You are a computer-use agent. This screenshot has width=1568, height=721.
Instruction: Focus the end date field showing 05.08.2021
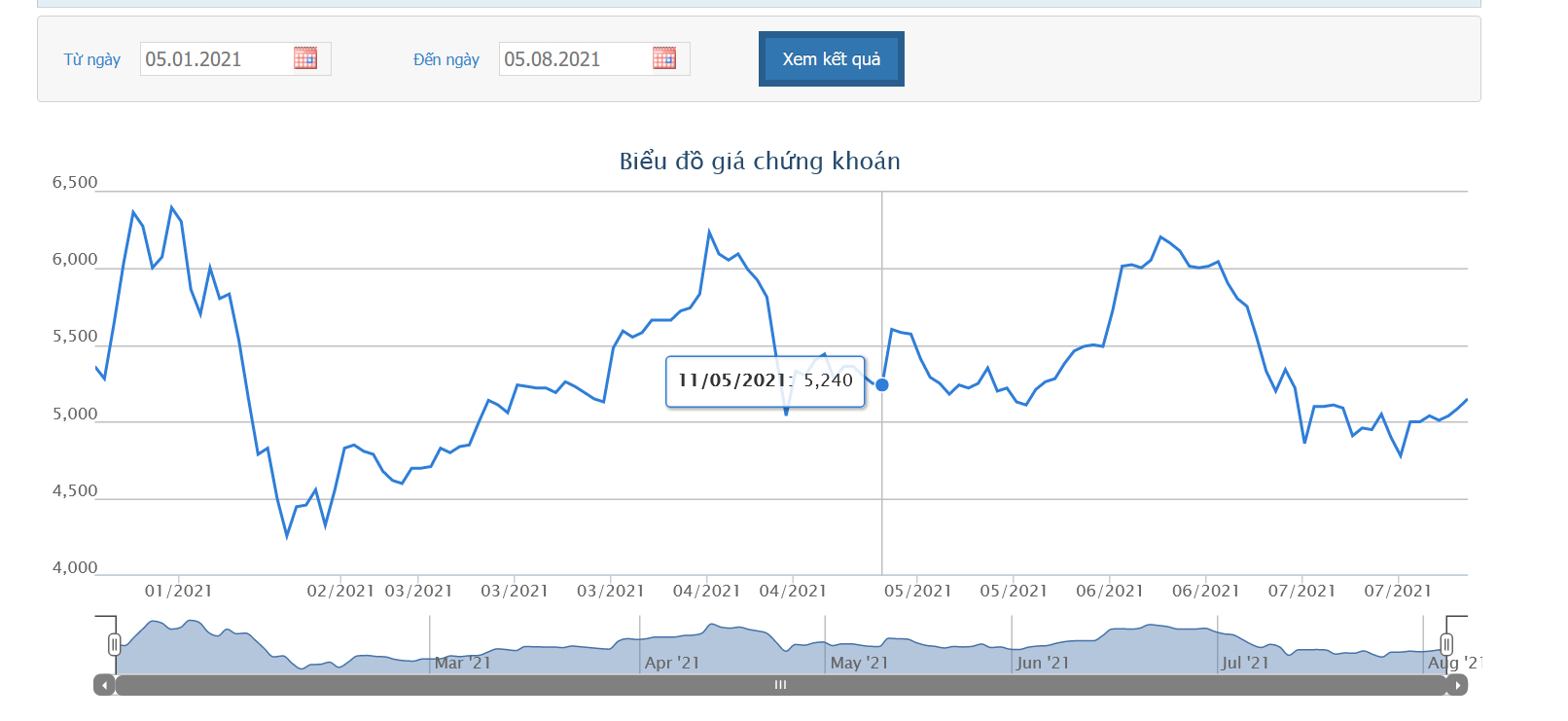(575, 59)
